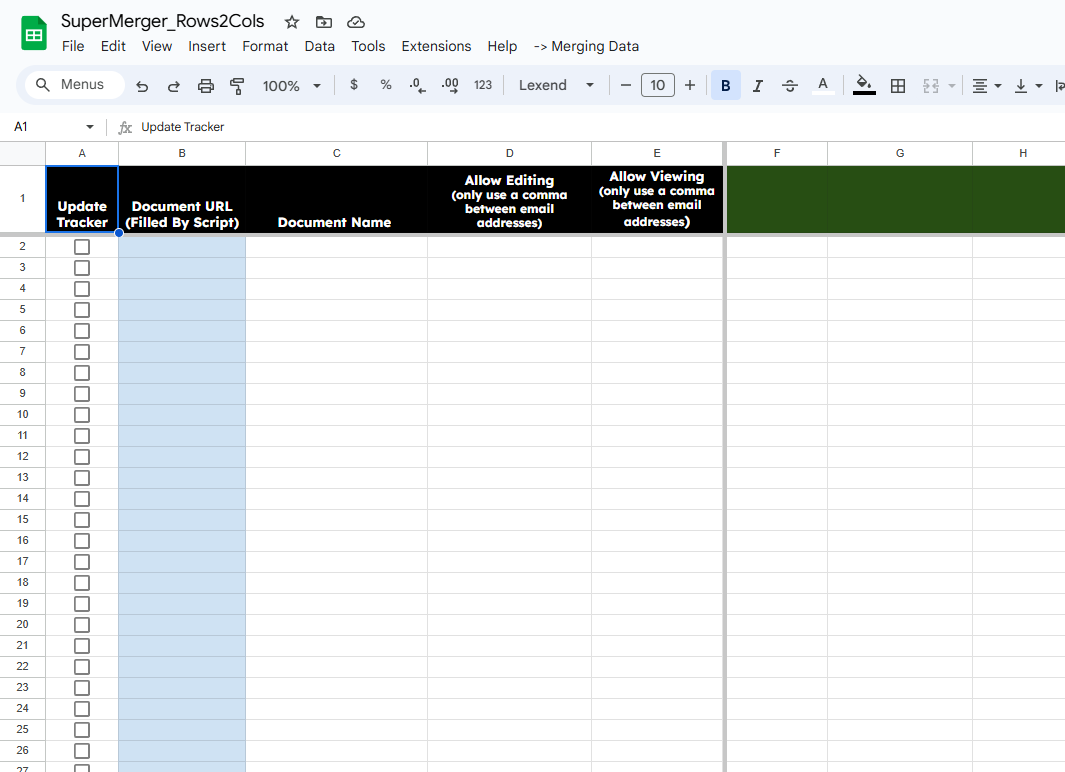Image resolution: width=1065 pixels, height=772 pixels.
Task: Click the font size field
Action: [657, 85]
